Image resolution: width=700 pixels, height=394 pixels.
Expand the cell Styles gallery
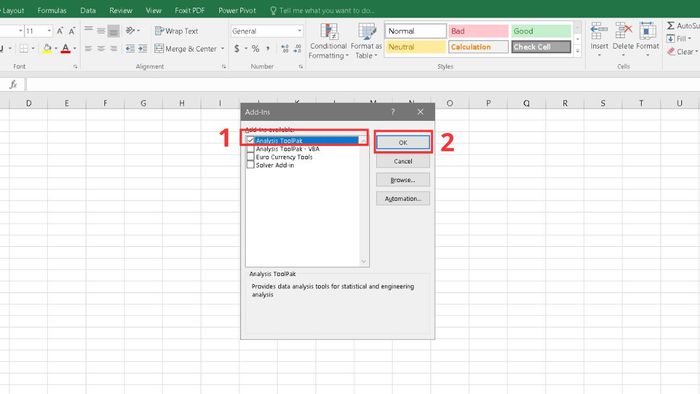point(577,51)
